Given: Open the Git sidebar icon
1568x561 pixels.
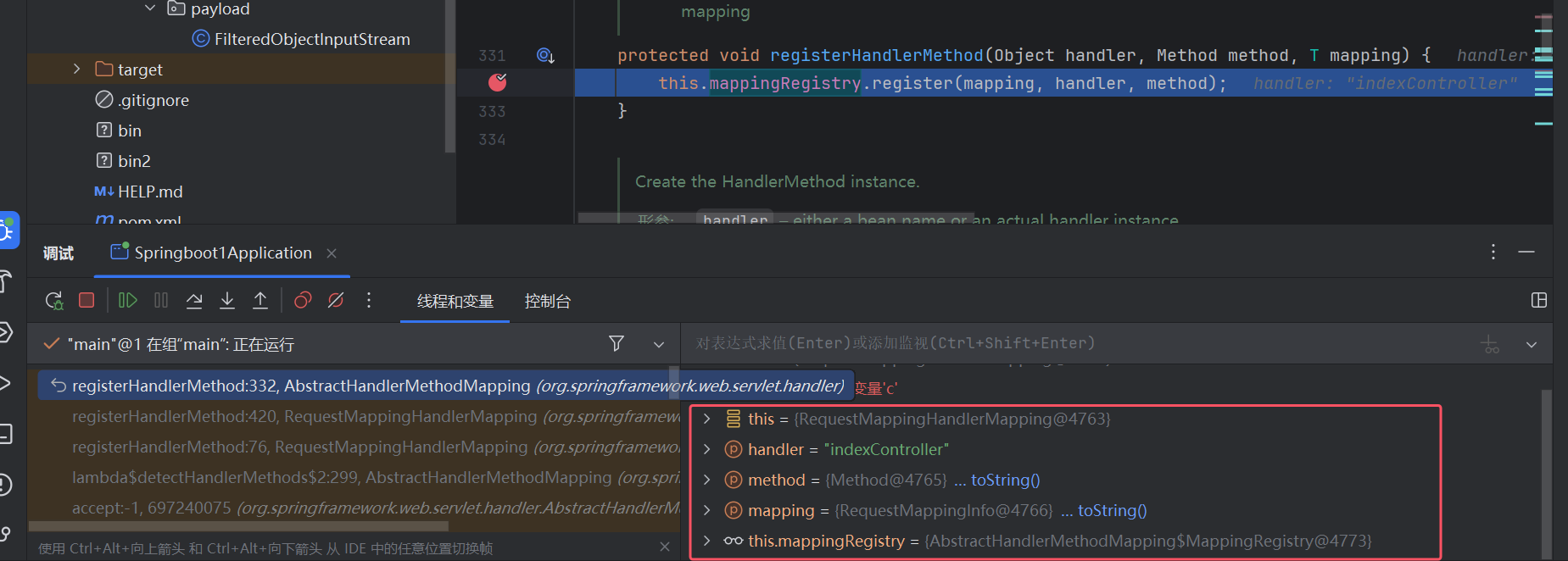Looking at the screenshot, I should pos(5,534).
